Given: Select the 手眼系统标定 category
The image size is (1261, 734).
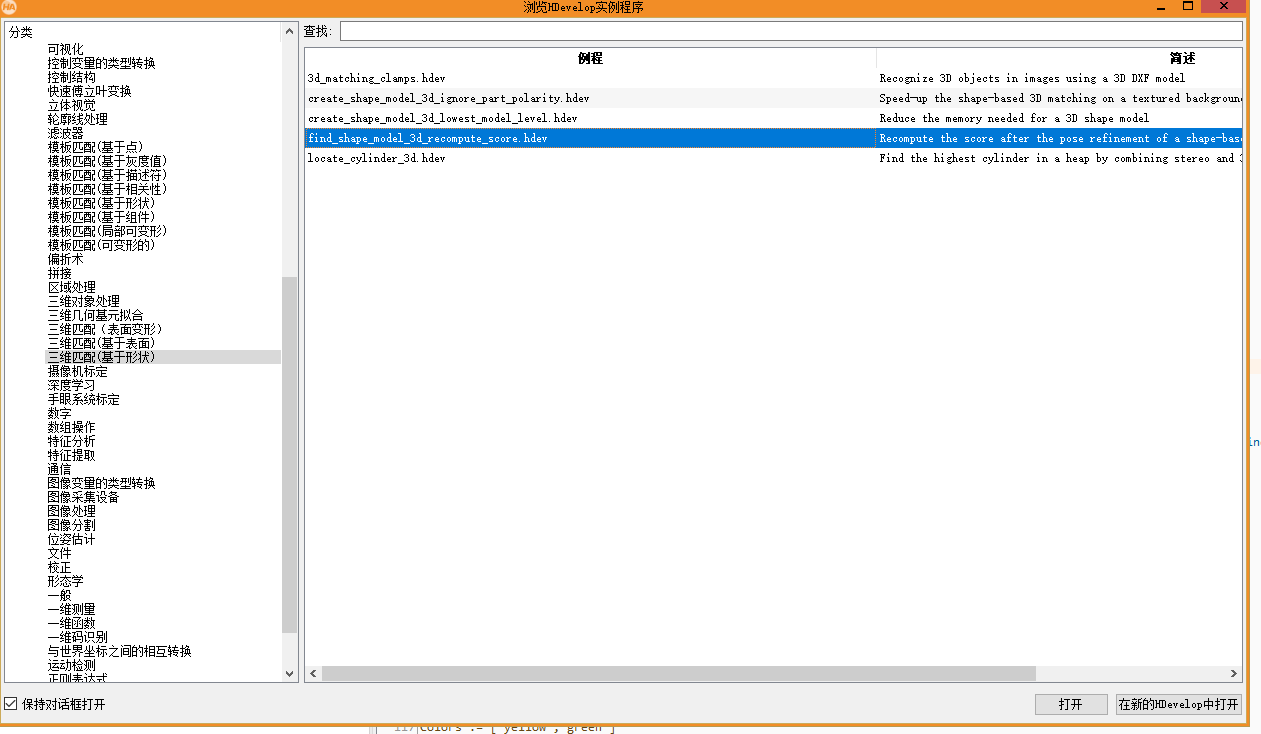Looking at the screenshot, I should coord(83,399).
